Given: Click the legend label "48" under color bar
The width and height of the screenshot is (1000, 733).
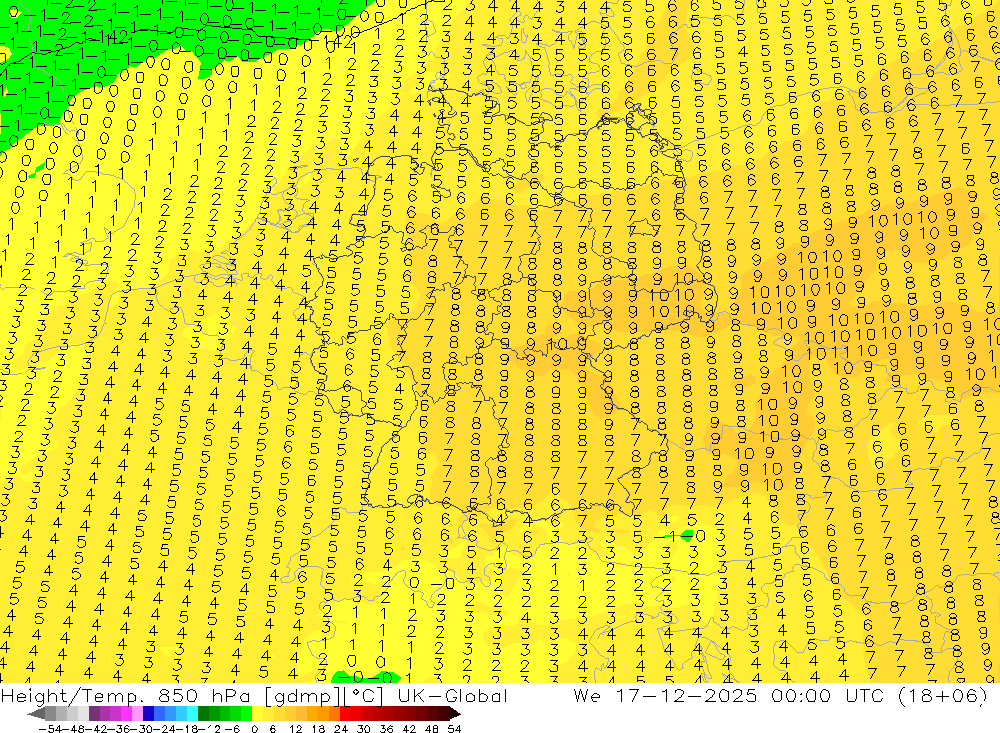Looking at the screenshot, I should pos(432,729).
